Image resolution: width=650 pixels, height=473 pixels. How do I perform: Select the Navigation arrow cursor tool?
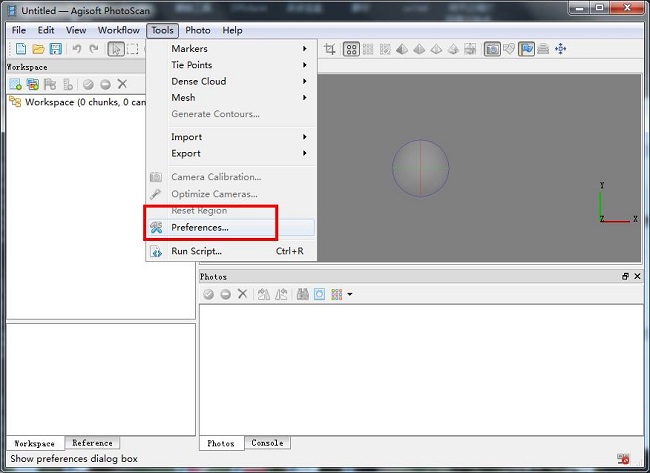click(x=116, y=49)
